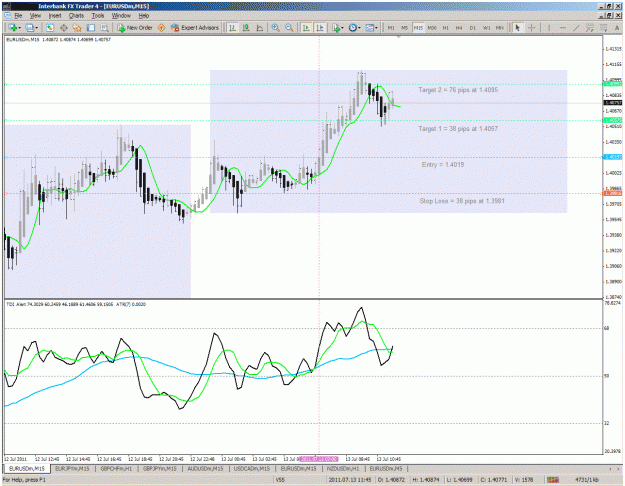Open the View menu

coord(35,16)
